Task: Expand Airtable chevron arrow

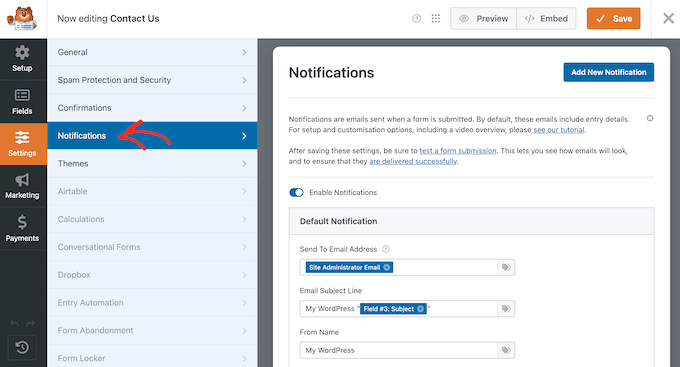Action: pyautogui.click(x=244, y=191)
